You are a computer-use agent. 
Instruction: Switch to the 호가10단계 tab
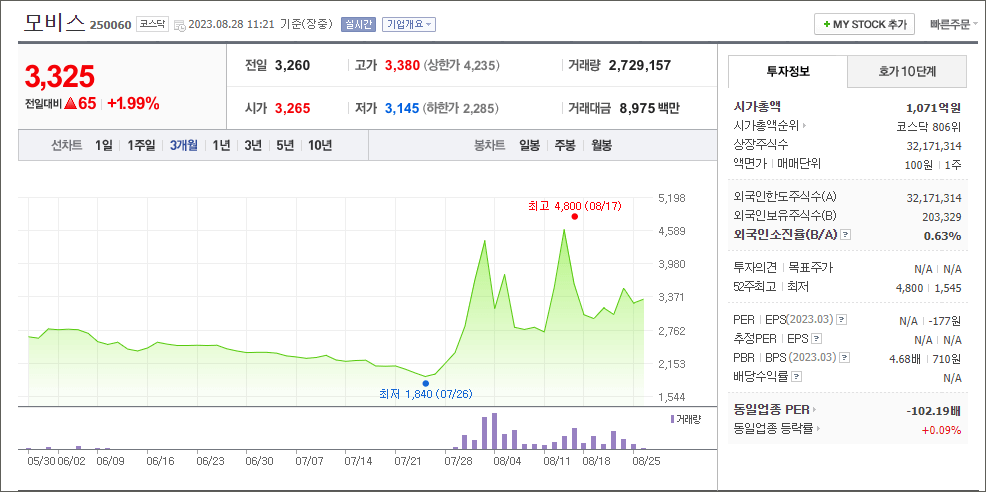907,71
